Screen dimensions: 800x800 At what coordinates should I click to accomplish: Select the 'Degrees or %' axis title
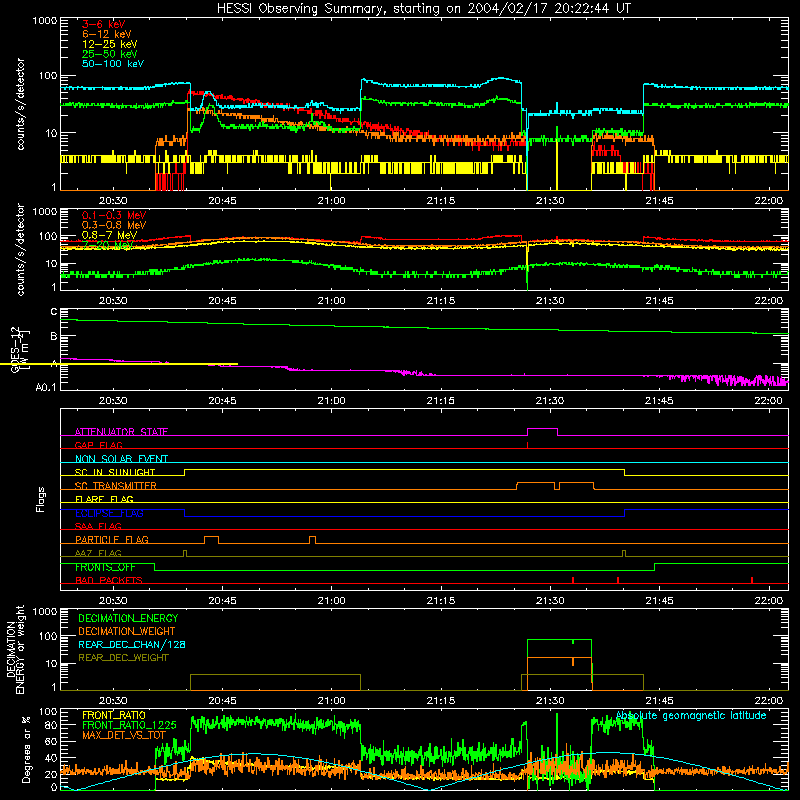[x=26, y=750]
